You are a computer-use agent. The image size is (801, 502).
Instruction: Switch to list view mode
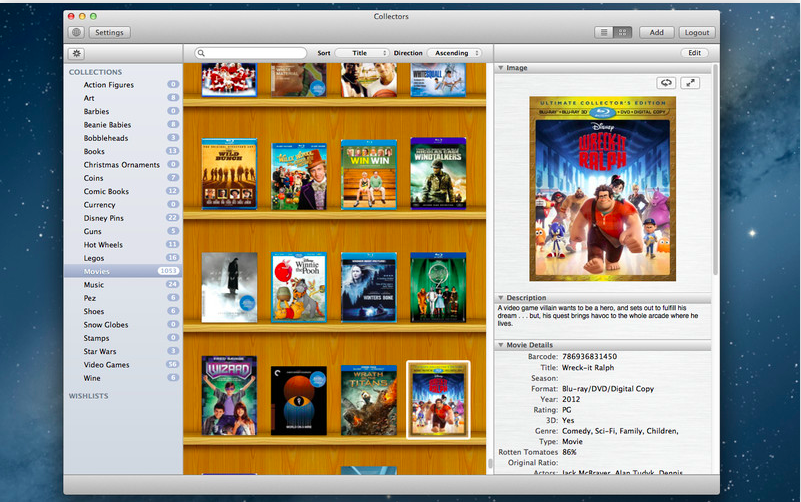point(604,32)
